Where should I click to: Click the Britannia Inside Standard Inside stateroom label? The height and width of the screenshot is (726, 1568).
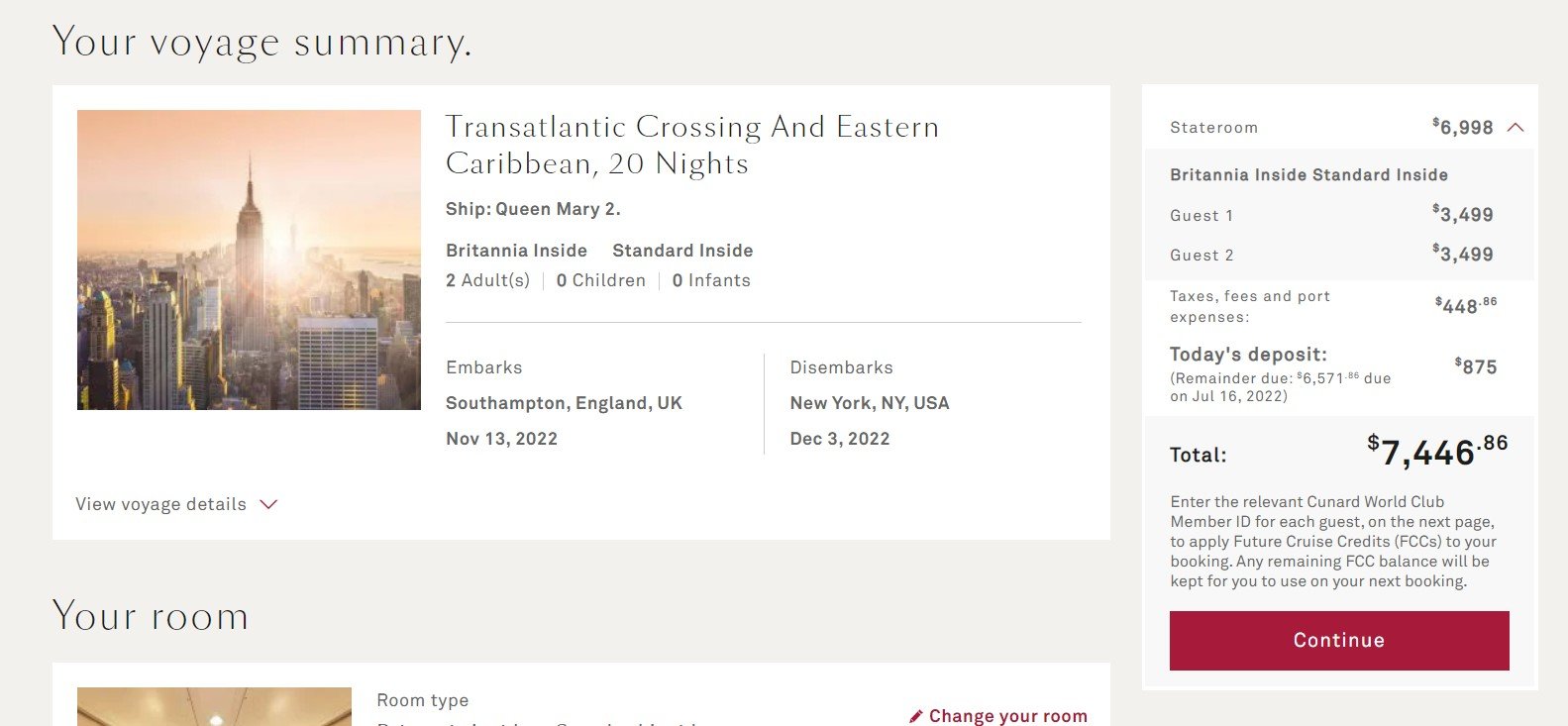[1308, 174]
